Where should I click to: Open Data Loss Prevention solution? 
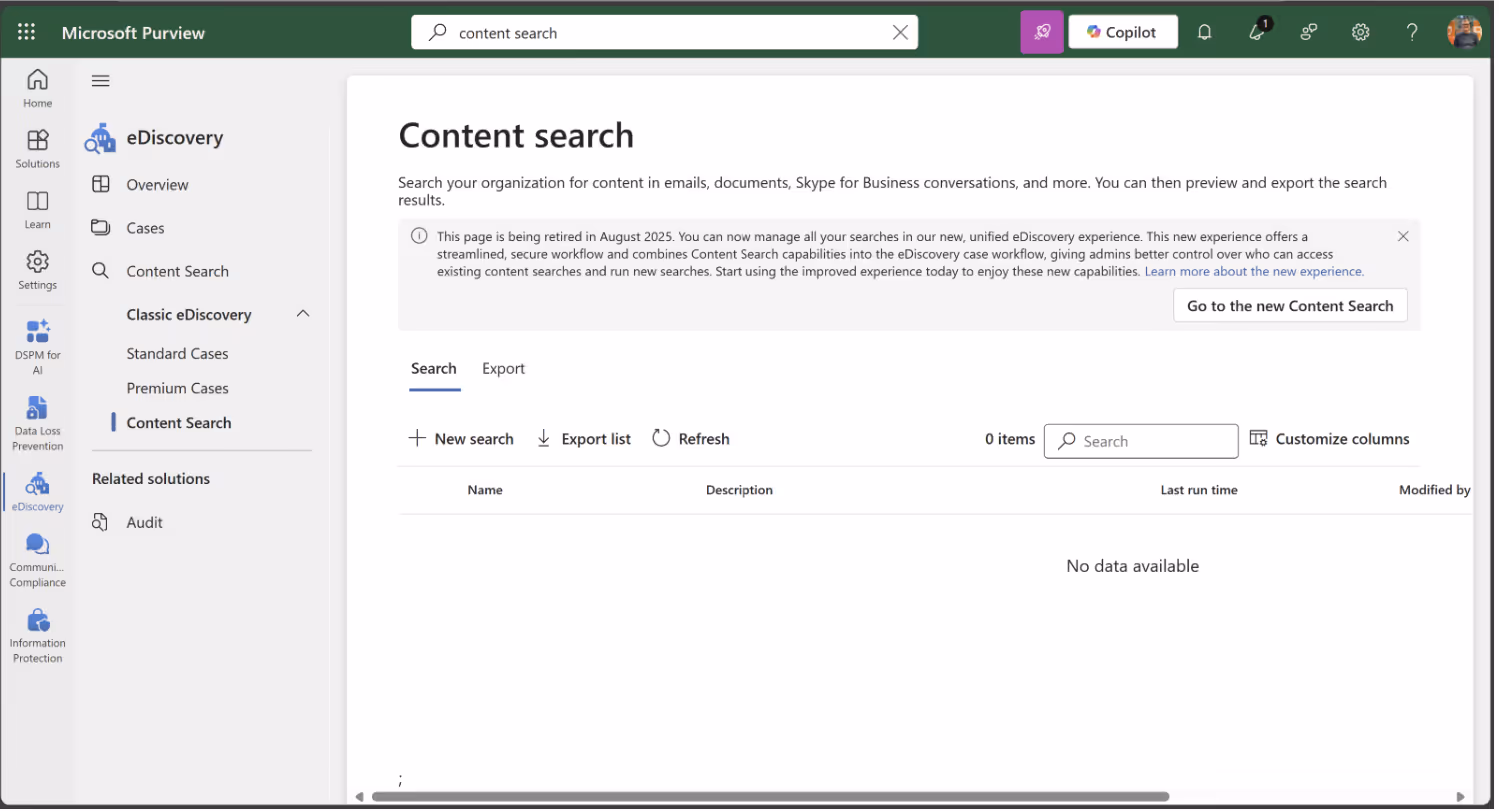click(x=37, y=423)
